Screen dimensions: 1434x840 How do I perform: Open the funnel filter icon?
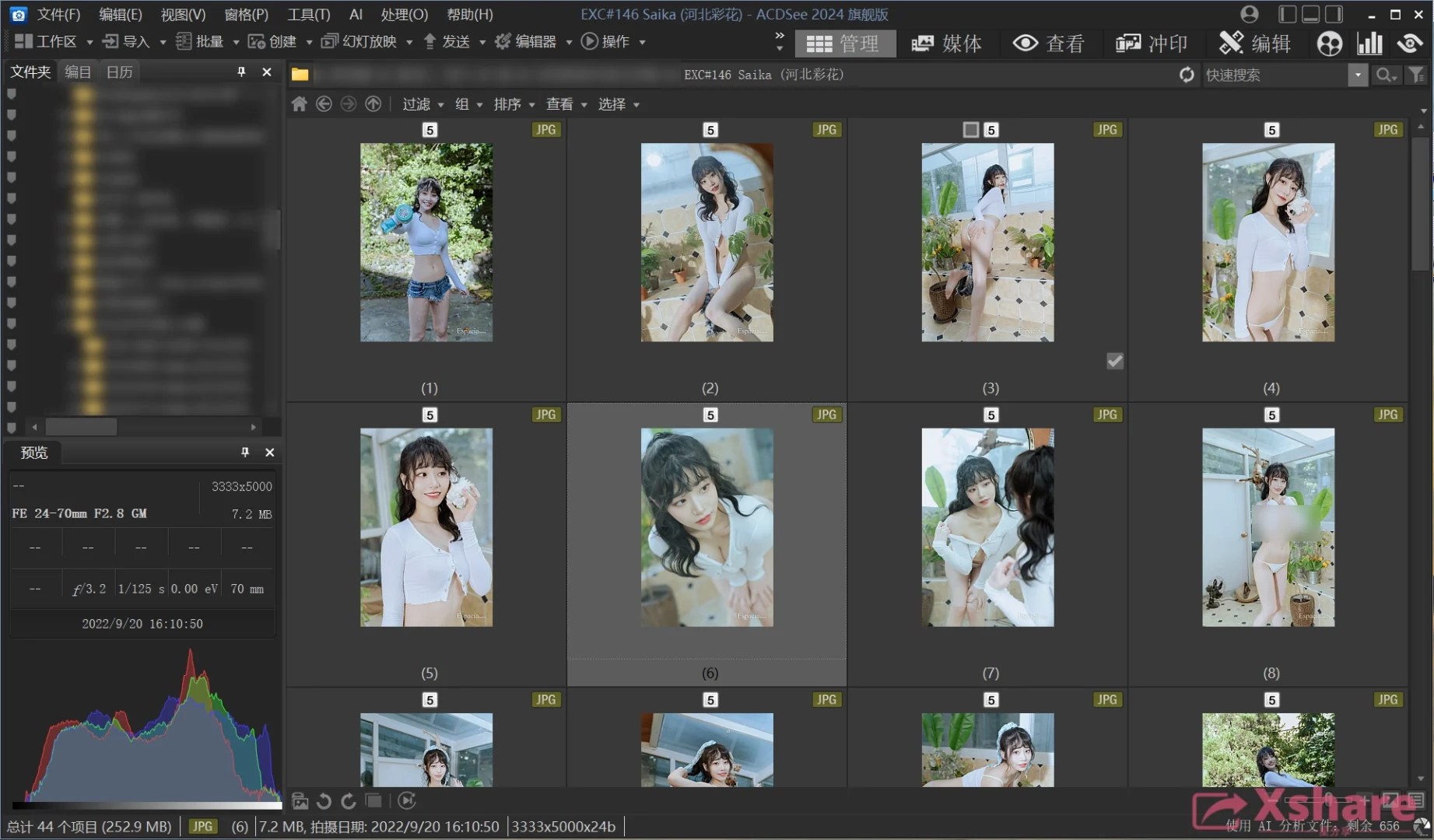(1416, 75)
